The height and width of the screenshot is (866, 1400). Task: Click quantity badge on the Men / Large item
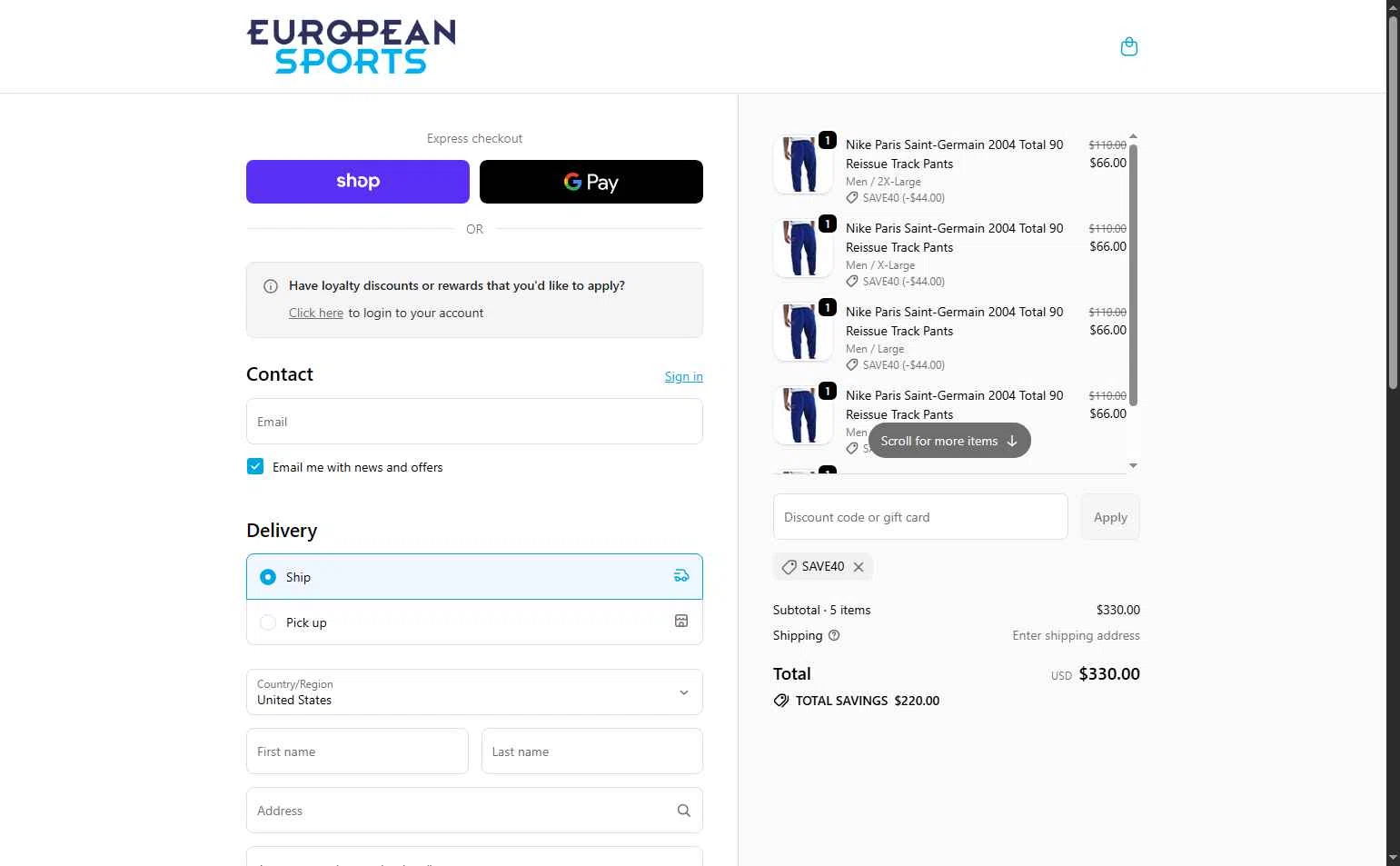point(828,307)
